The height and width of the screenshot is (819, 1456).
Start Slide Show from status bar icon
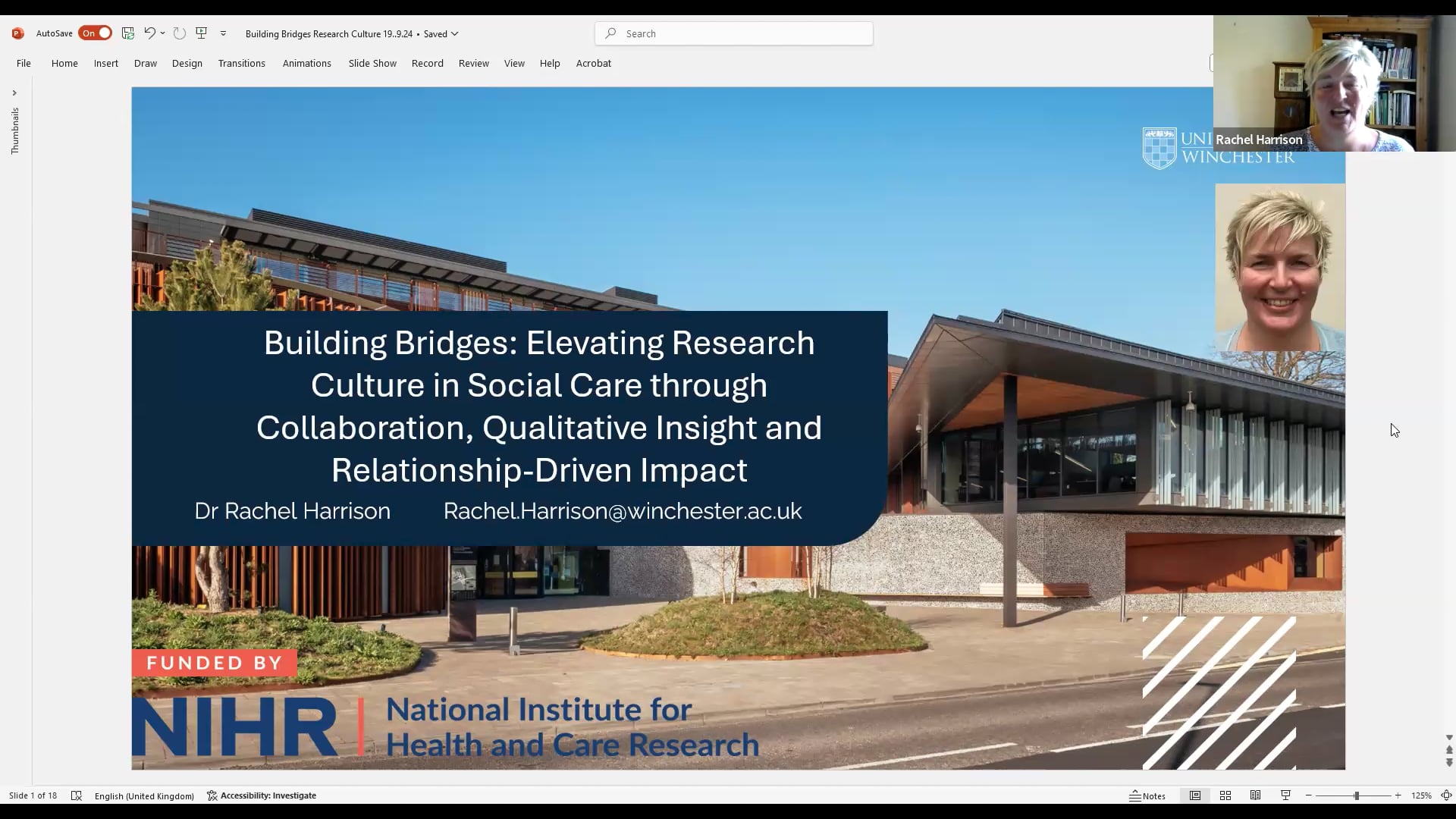tap(1286, 795)
